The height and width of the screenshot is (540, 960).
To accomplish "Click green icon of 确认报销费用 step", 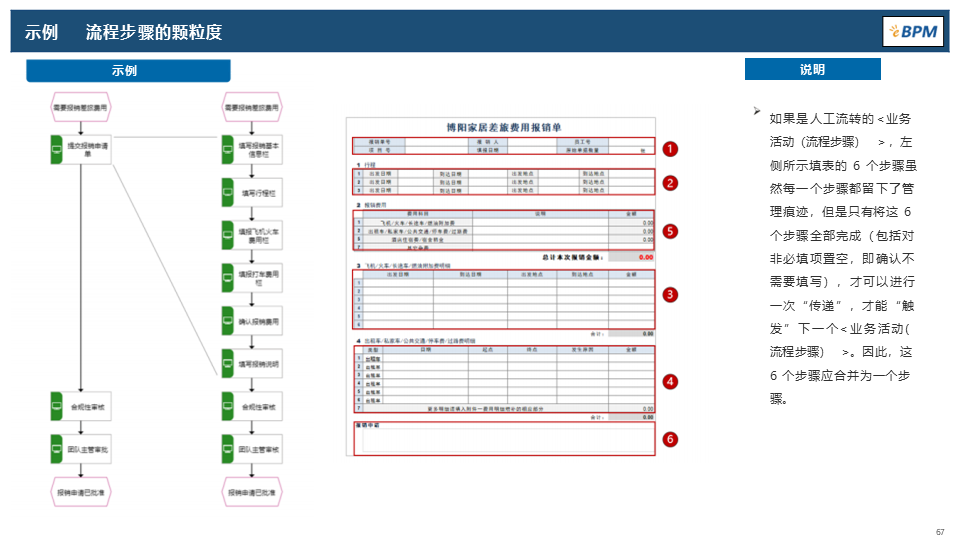I will [x=228, y=321].
